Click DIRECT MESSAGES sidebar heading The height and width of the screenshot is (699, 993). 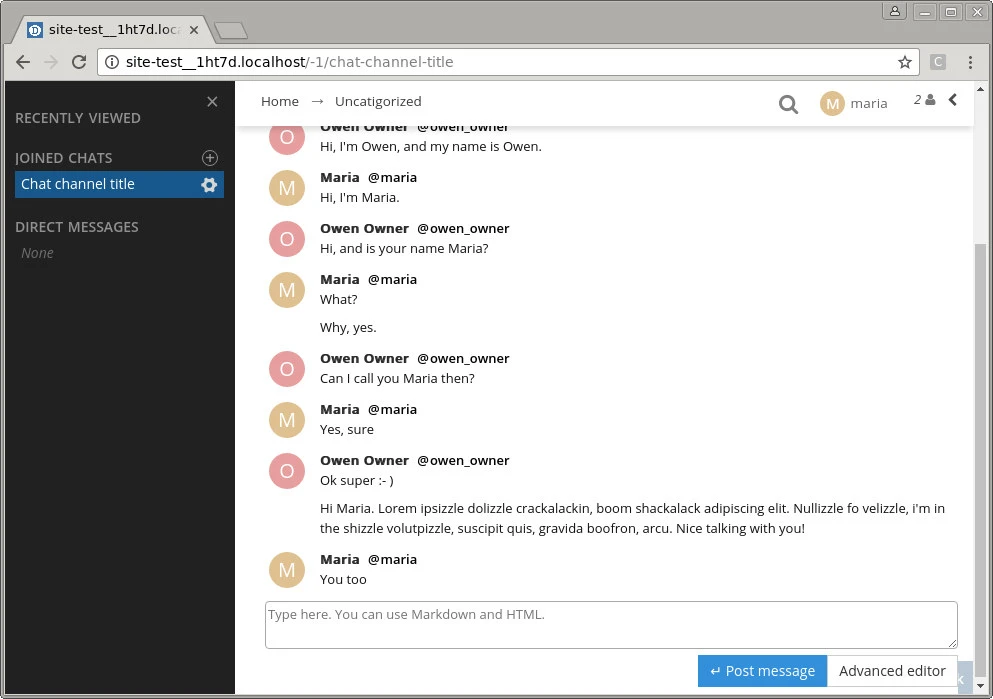(x=77, y=227)
